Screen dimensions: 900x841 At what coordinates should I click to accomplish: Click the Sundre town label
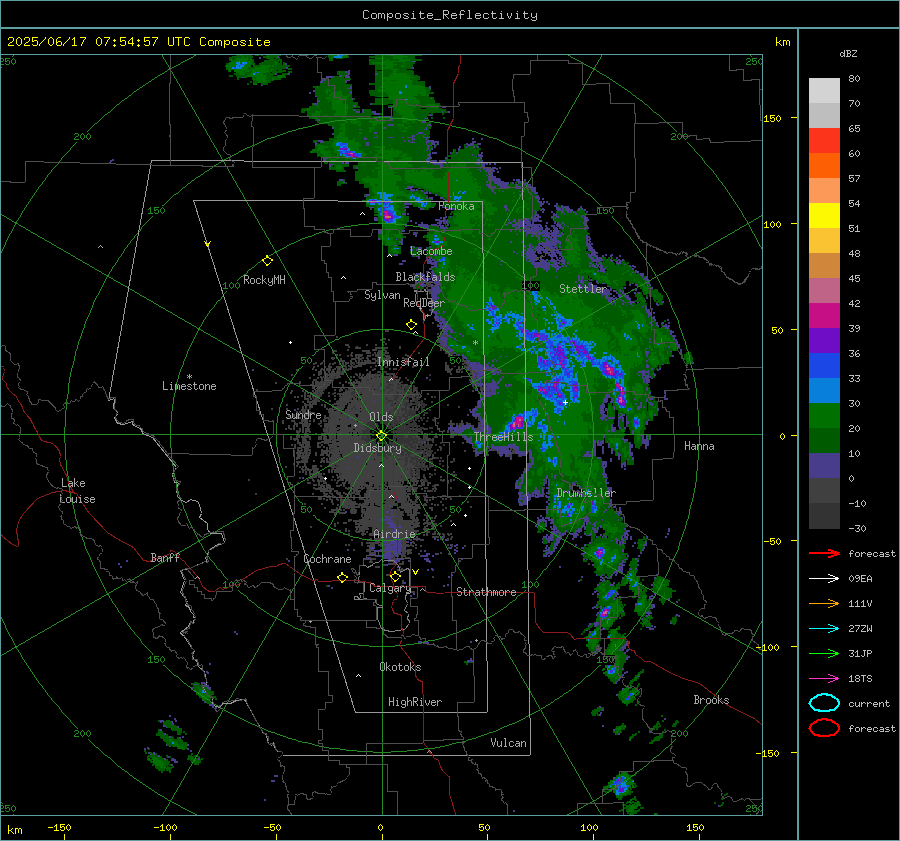point(303,414)
